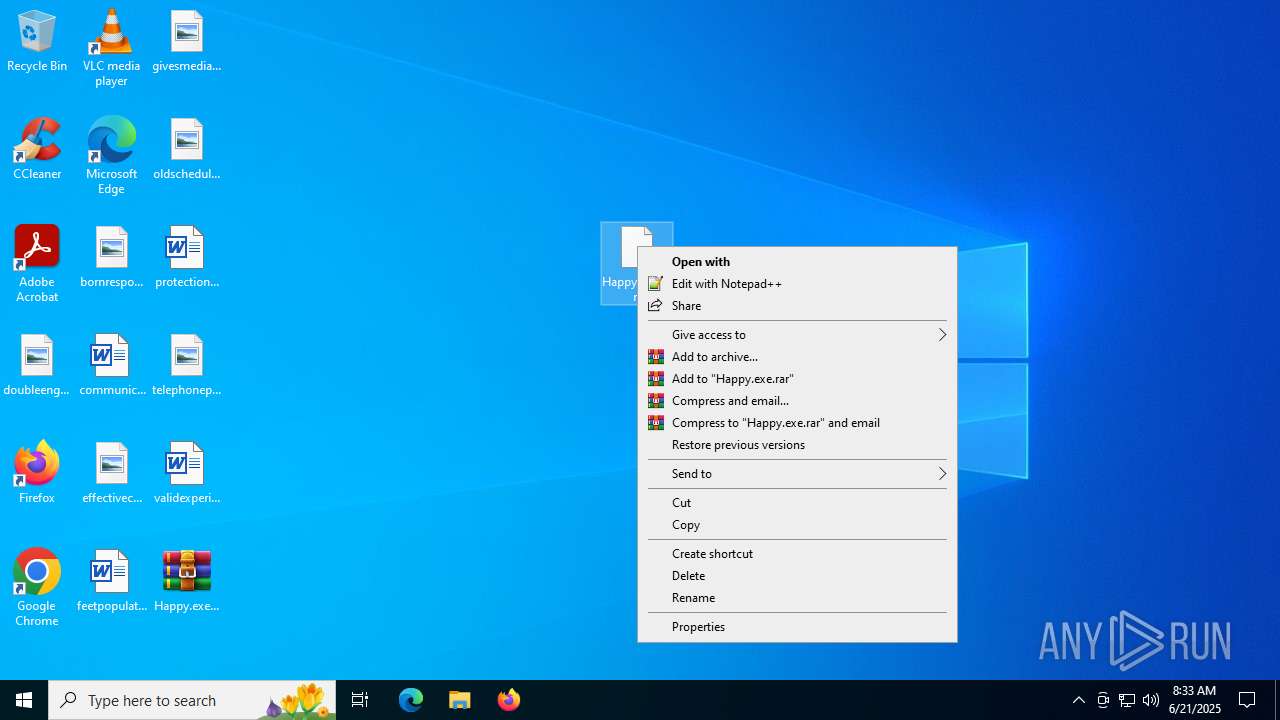The height and width of the screenshot is (720, 1280).
Task: Launch Adobe Acrobat shortcut
Action: [37, 264]
